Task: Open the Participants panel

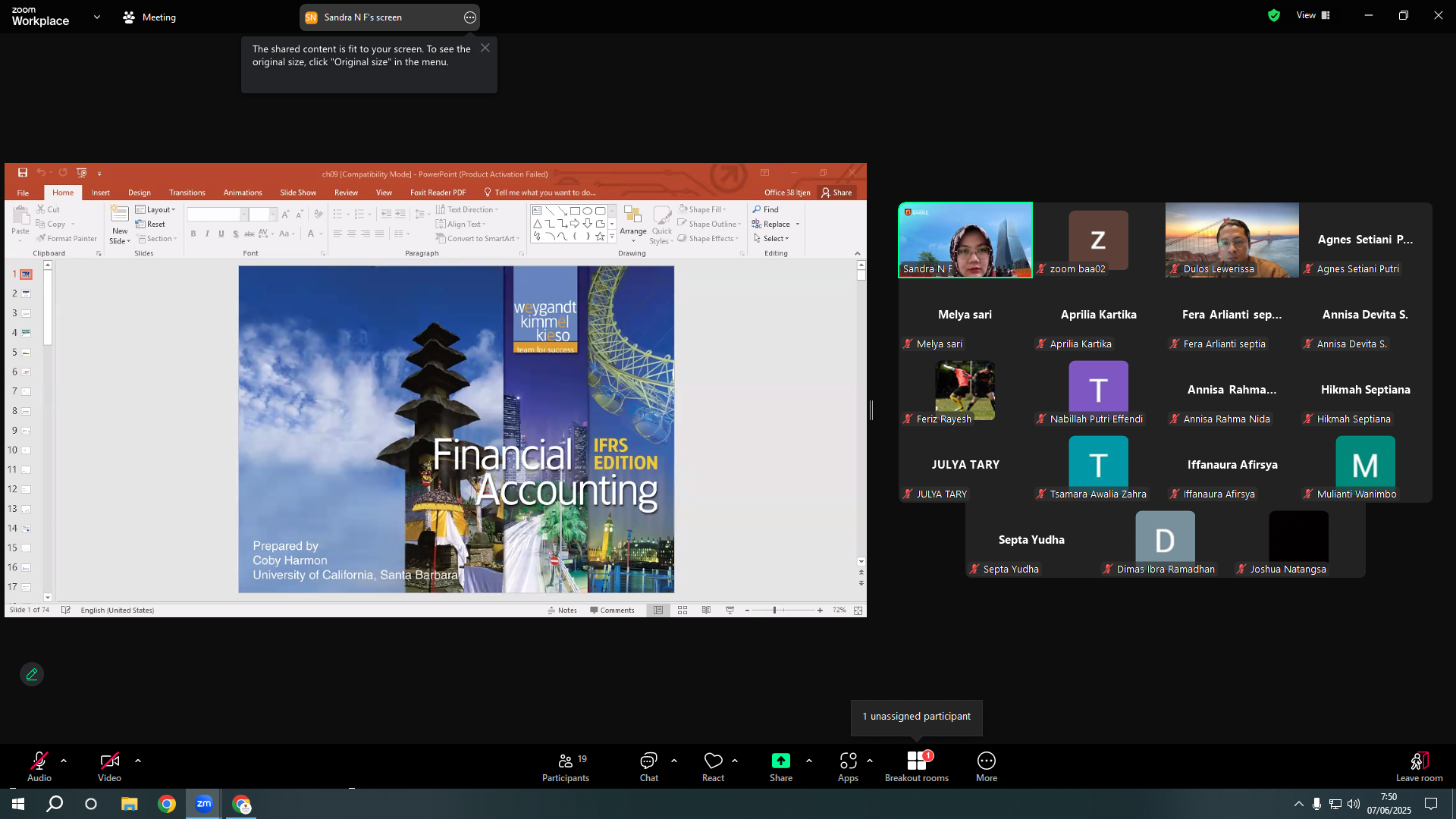Action: pos(566,766)
